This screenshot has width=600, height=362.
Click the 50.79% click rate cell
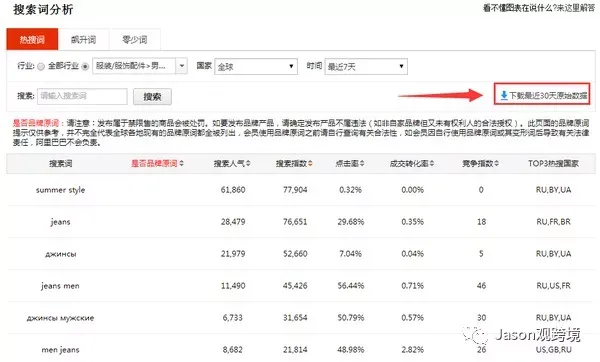tap(351, 318)
